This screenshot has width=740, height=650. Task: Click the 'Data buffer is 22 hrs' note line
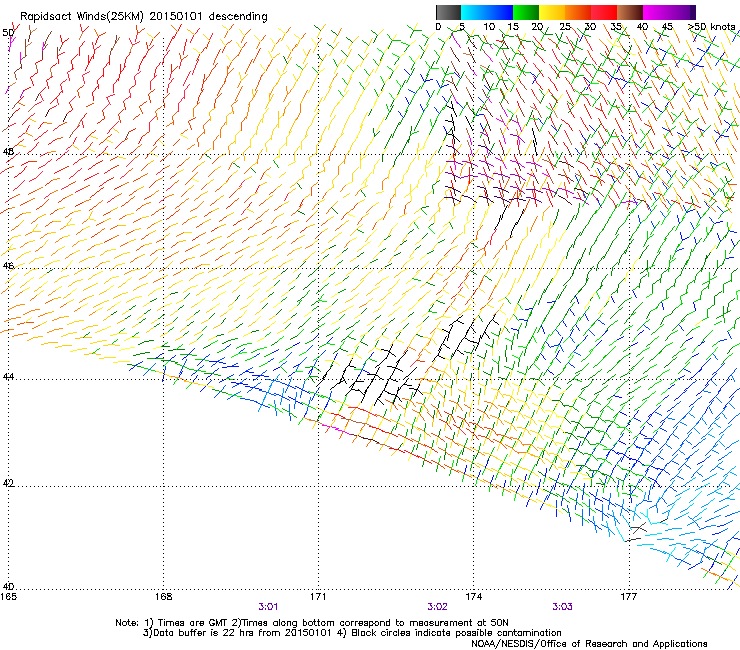[x=352, y=633]
